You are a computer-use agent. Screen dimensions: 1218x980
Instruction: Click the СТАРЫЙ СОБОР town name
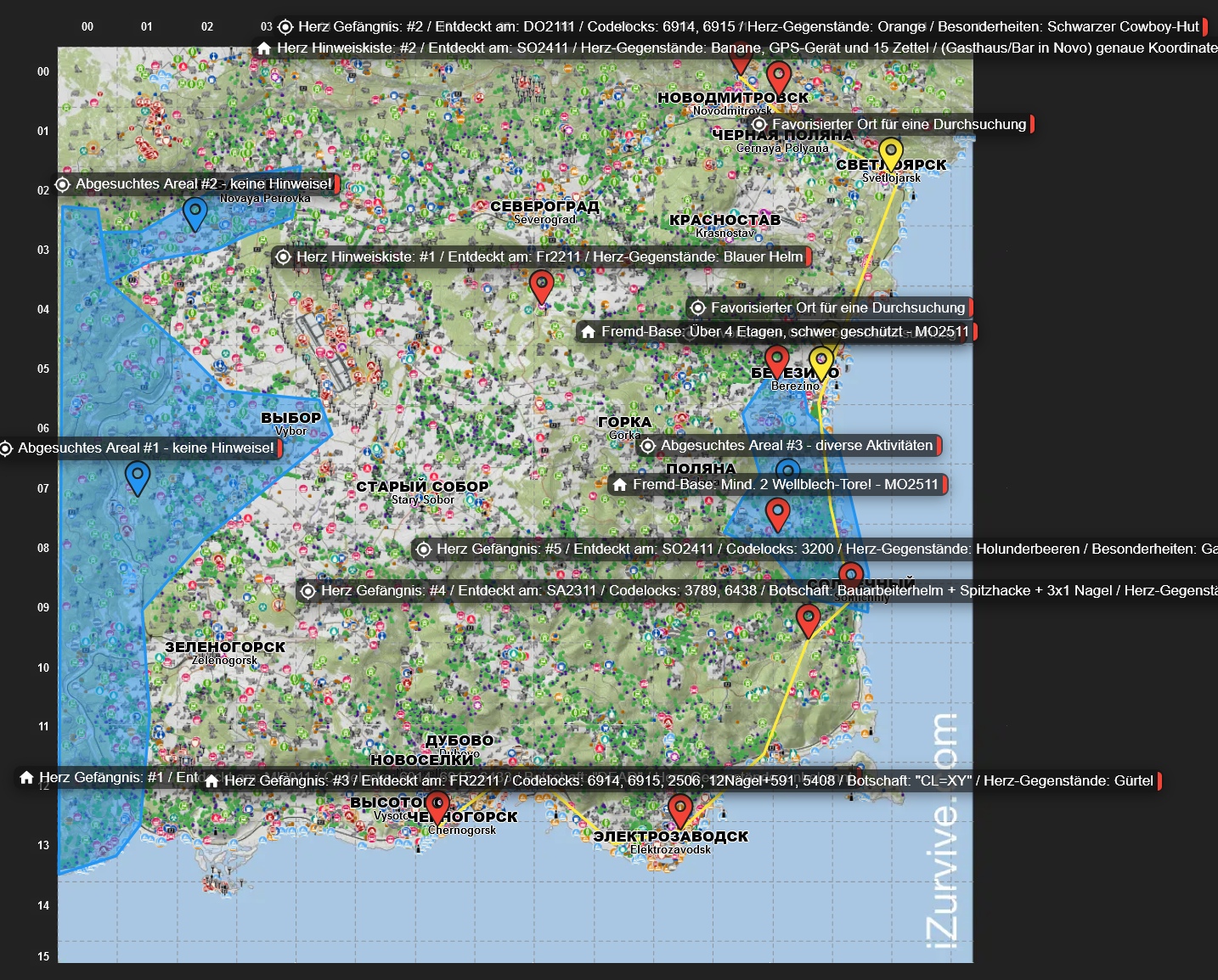(422, 487)
